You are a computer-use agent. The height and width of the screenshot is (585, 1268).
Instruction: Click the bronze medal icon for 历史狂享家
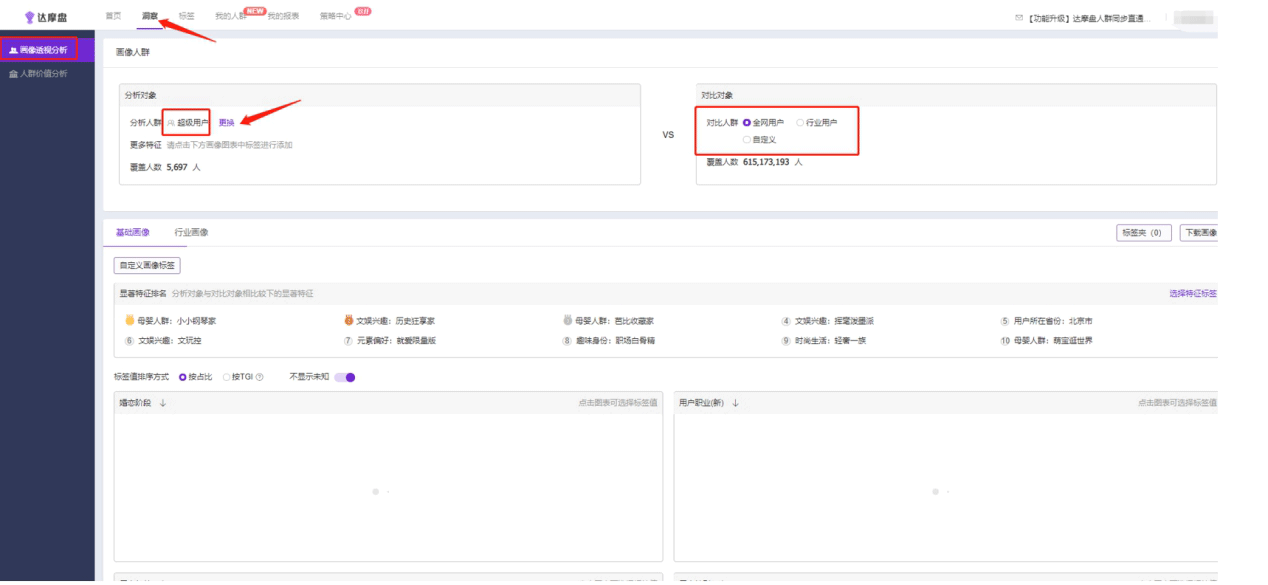pyautogui.click(x=349, y=321)
